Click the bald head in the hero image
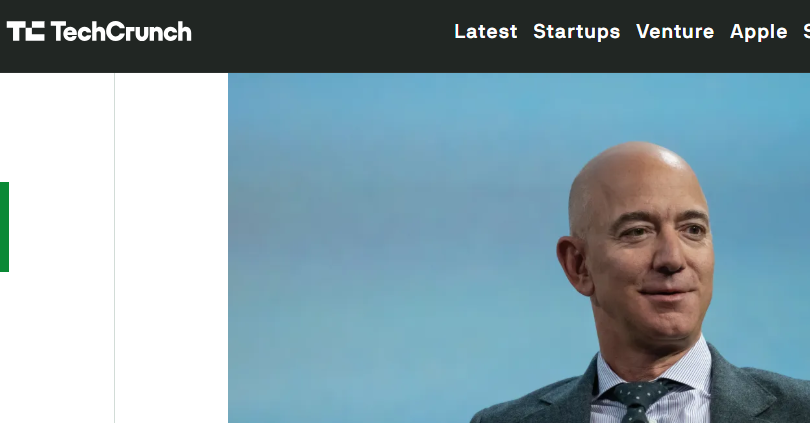Viewport: 810px width, 423px height. pyautogui.click(x=633, y=176)
